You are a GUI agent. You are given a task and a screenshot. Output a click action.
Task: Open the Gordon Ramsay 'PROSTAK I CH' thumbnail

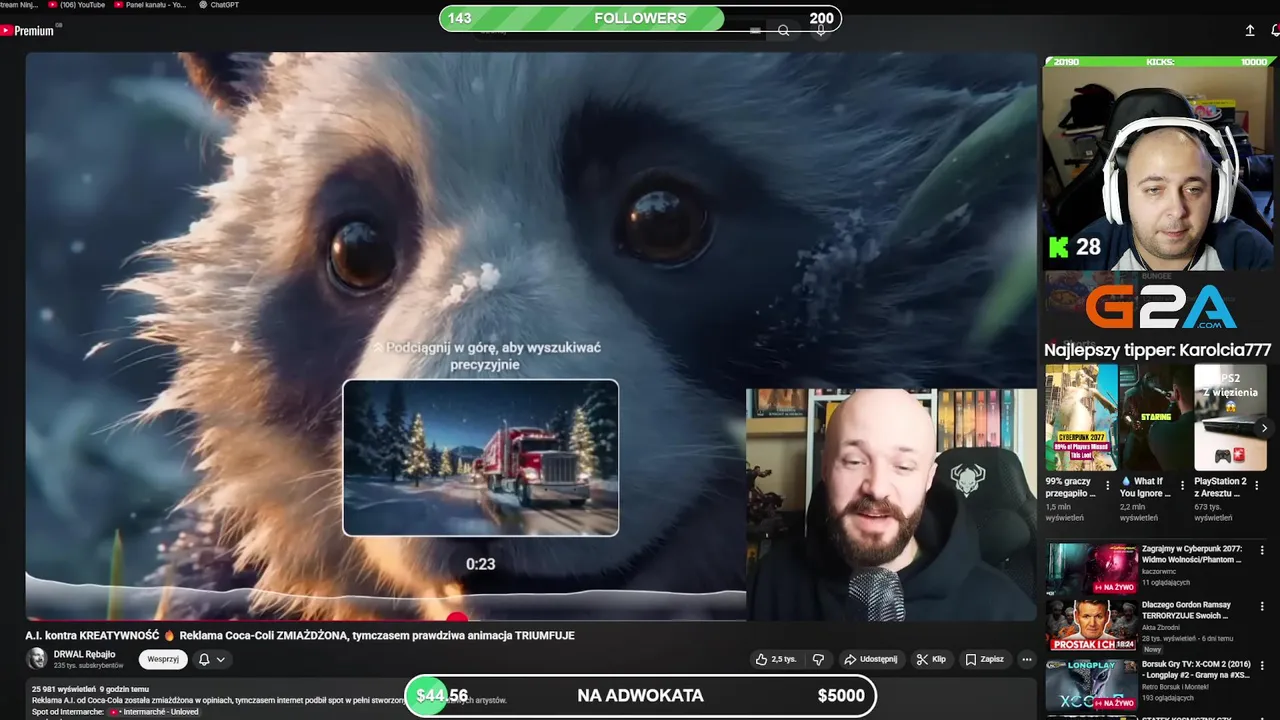[1093, 625]
